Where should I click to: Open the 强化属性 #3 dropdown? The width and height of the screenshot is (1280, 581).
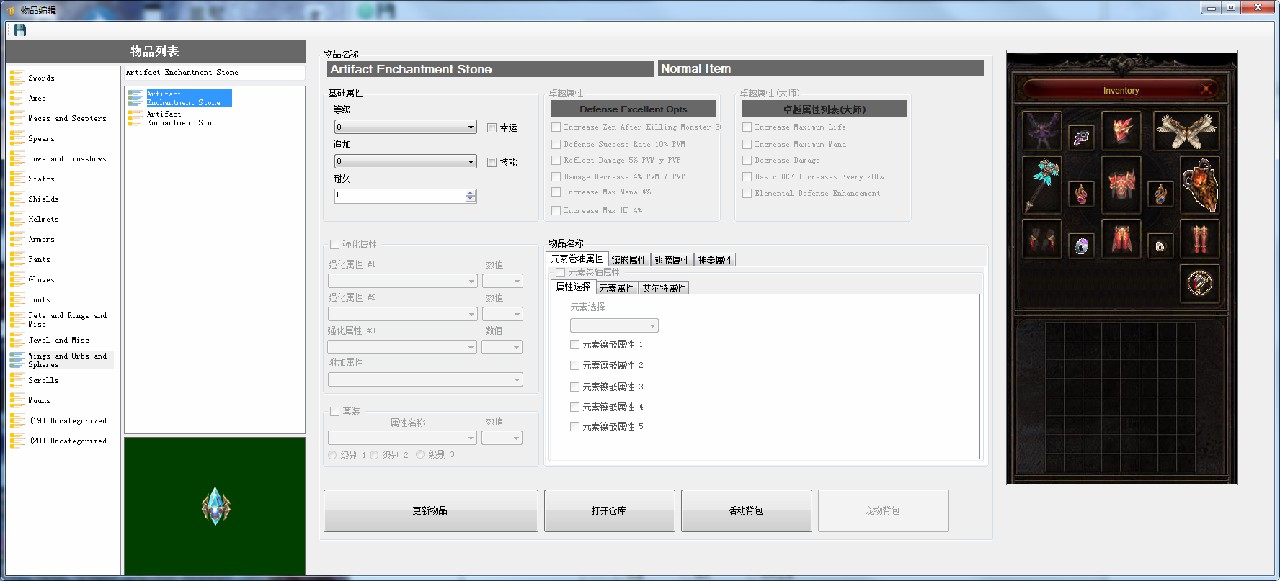[x=403, y=347]
